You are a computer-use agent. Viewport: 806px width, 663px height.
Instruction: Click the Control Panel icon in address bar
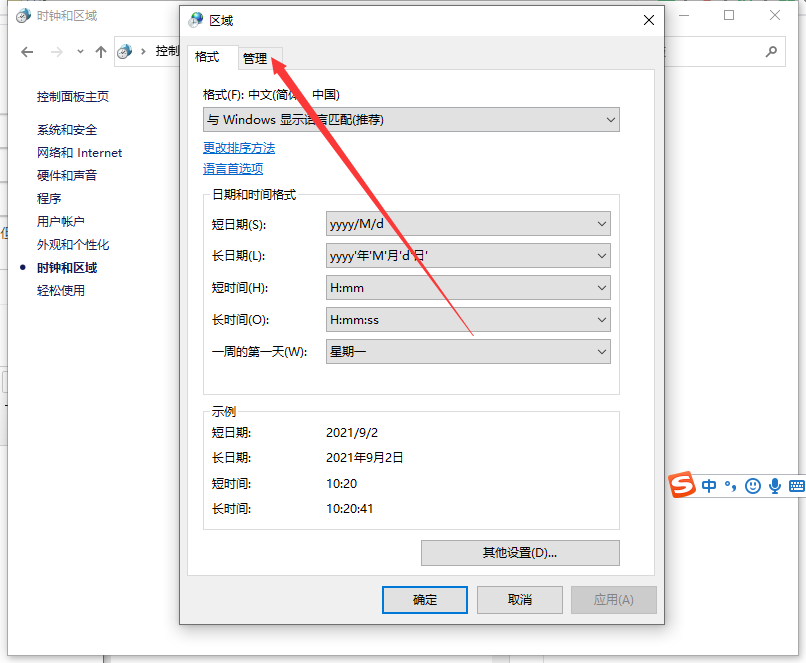(124, 52)
